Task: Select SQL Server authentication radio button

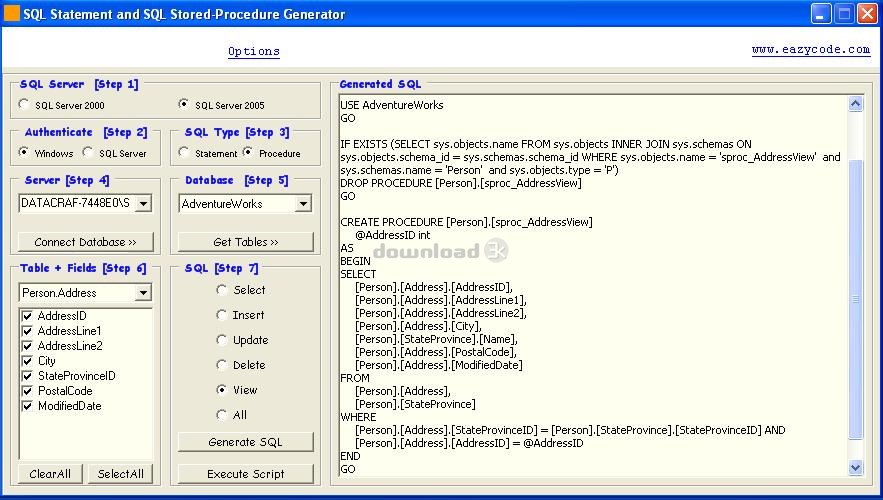Action: click(x=89, y=153)
